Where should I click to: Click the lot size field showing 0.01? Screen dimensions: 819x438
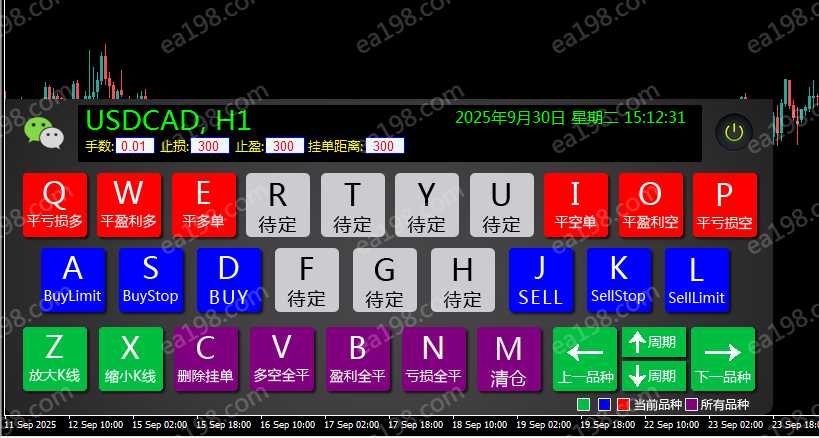135,146
